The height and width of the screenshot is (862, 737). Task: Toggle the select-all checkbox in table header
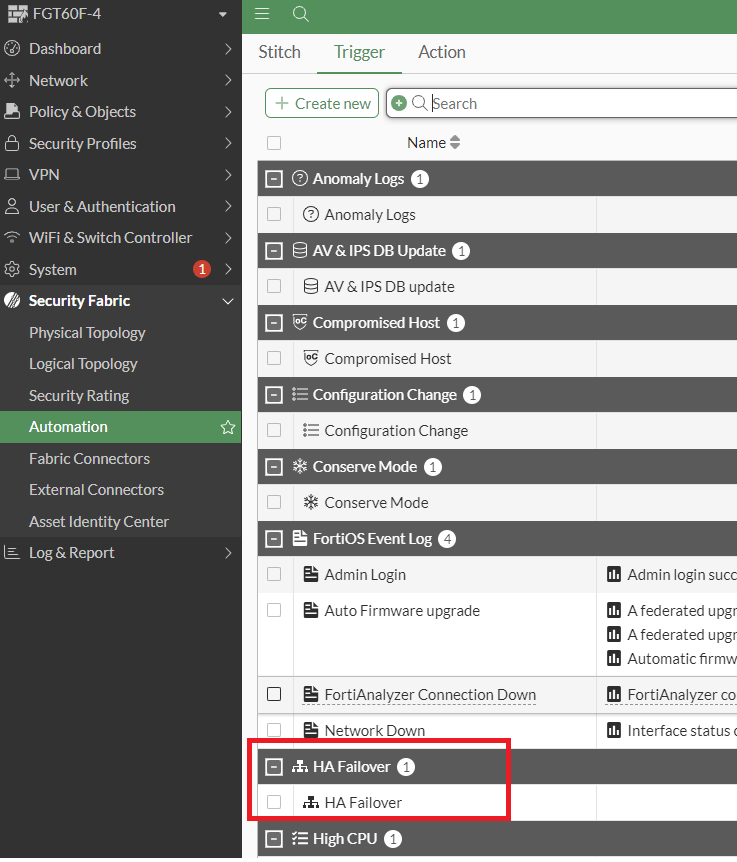pyautogui.click(x=274, y=143)
